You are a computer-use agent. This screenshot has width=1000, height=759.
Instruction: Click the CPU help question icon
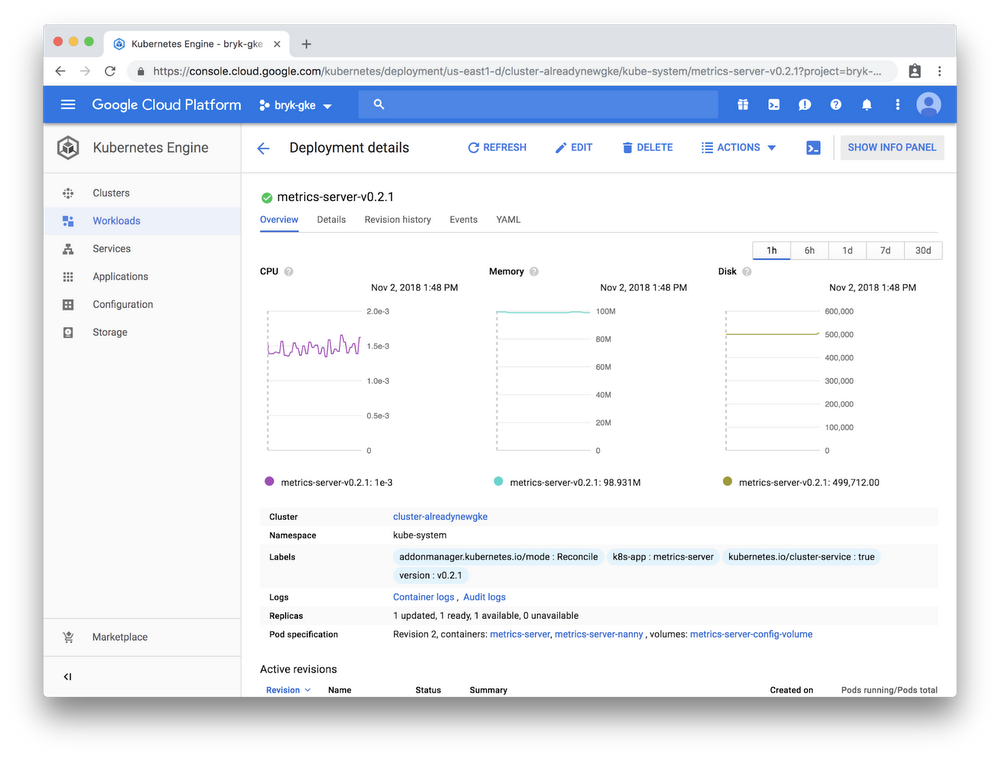click(x=289, y=271)
